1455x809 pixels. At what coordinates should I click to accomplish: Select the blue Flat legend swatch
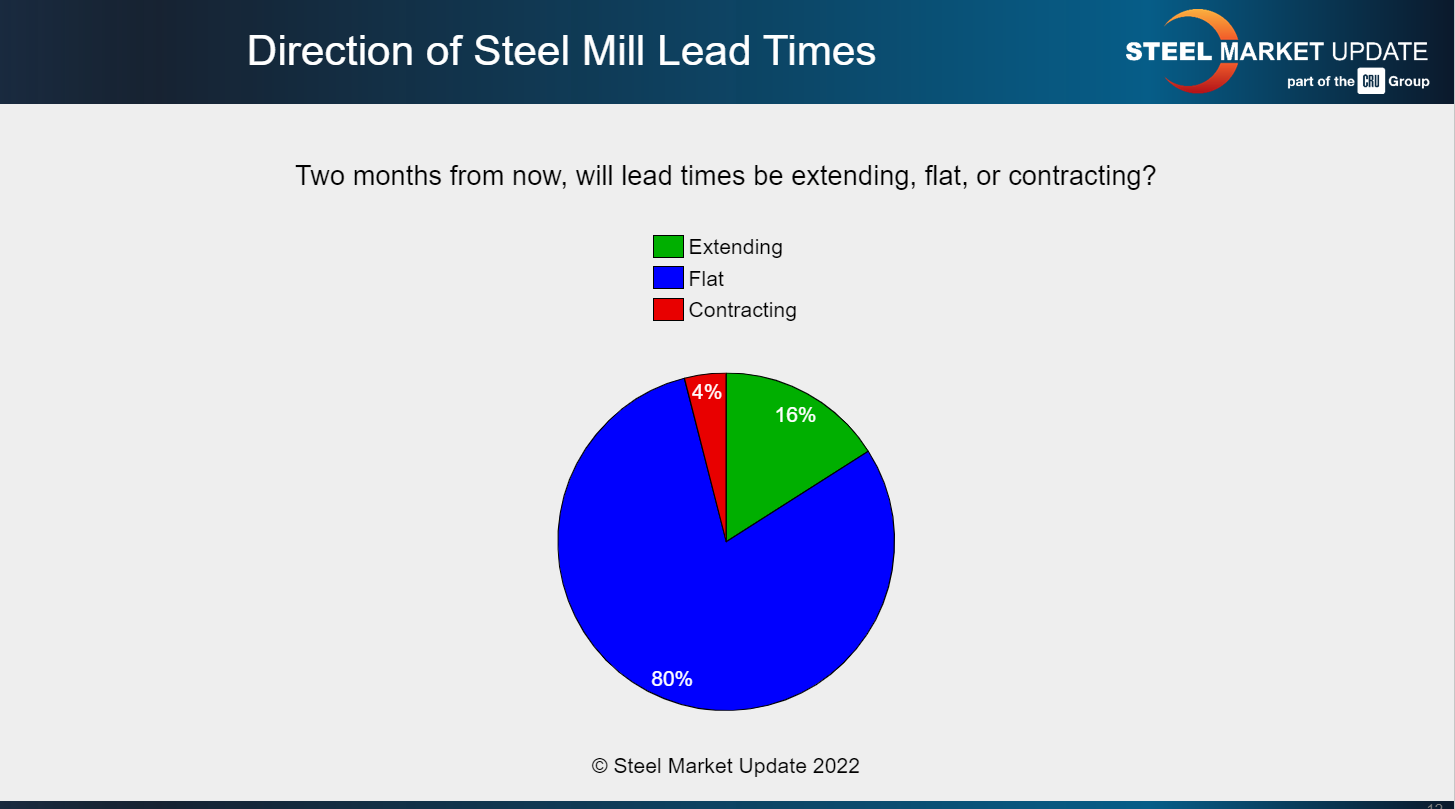(668, 278)
